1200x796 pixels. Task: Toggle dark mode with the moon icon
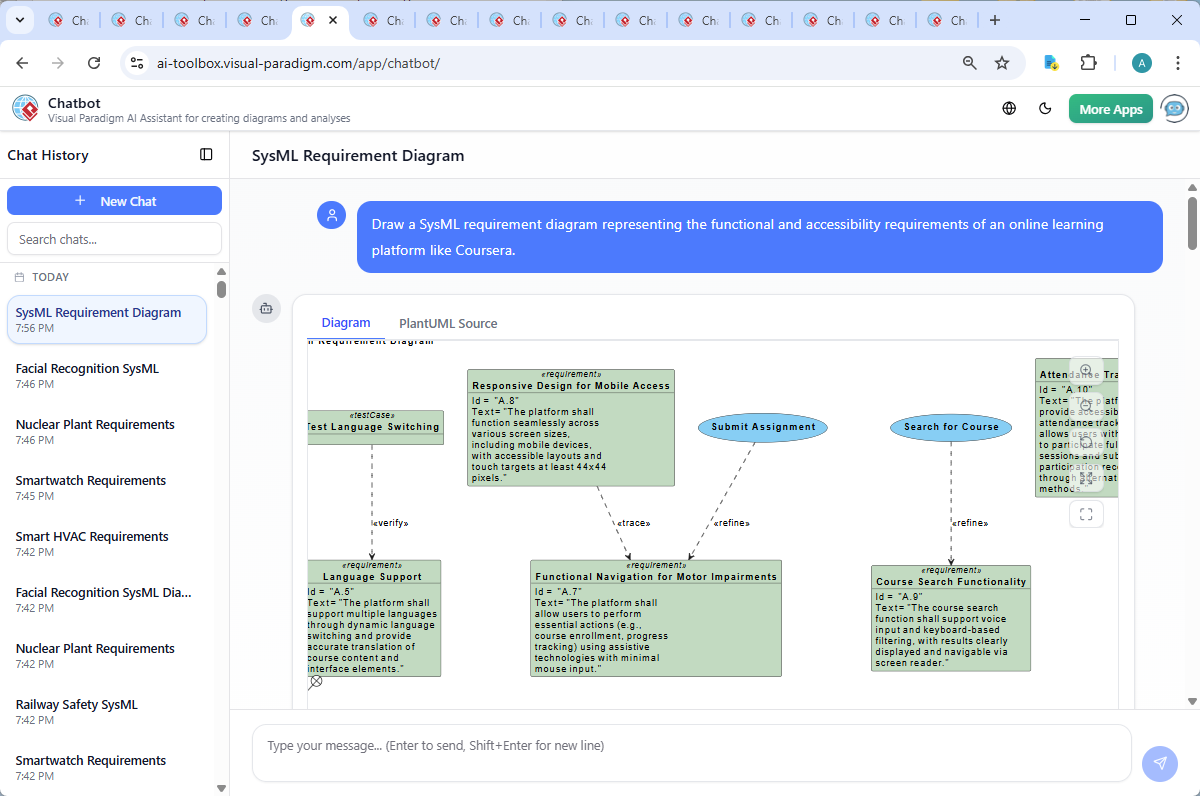point(1045,108)
